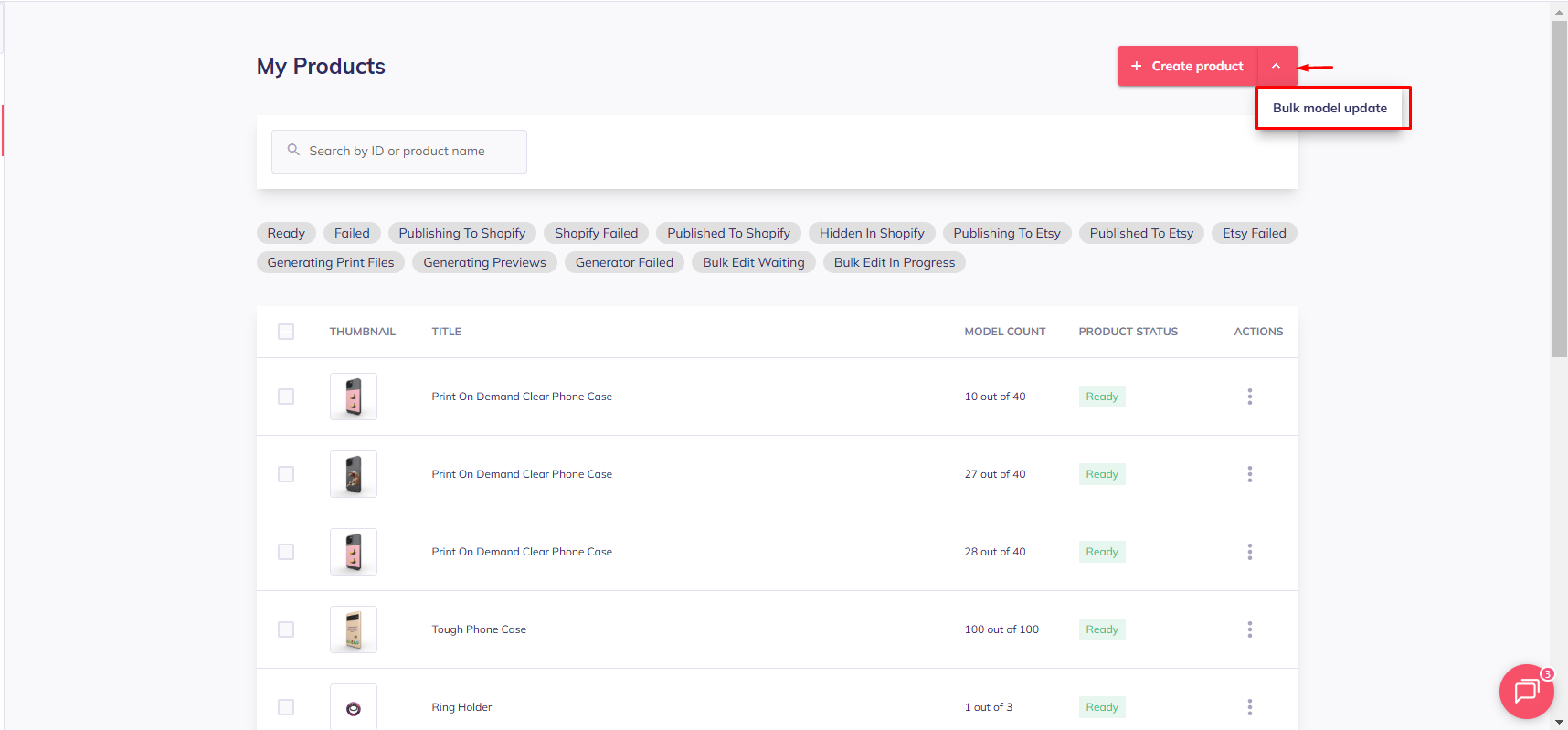Click the Ring Holder product thumbnail
Image resolution: width=1568 pixels, height=730 pixels.
pos(354,707)
